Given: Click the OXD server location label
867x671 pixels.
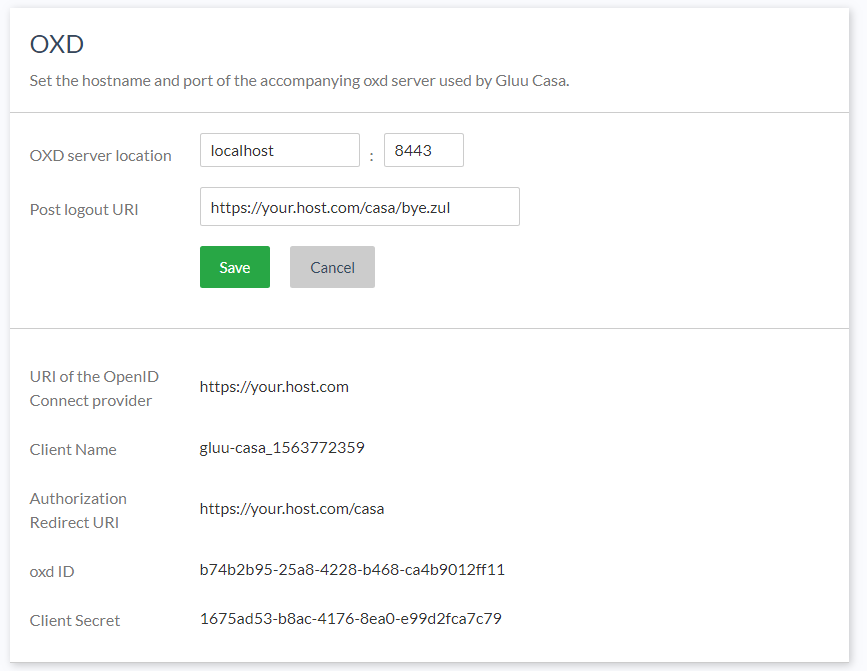Looking at the screenshot, I should [100, 155].
